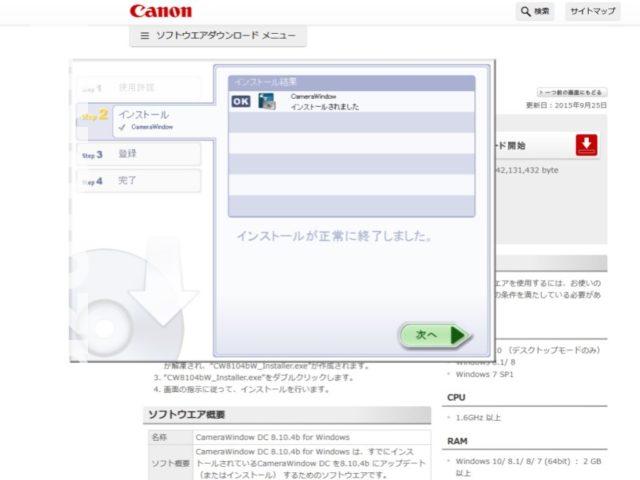Click the CameraWindow camera icon
640x480 pixels.
pyautogui.click(x=267, y=101)
